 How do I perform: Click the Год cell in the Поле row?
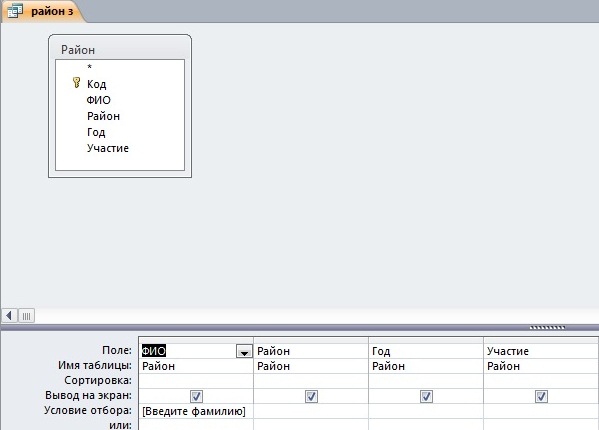[x=426, y=351]
